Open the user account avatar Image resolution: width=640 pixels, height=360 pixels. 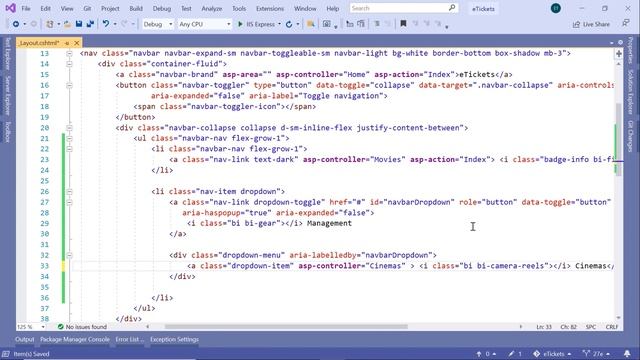click(x=556, y=8)
